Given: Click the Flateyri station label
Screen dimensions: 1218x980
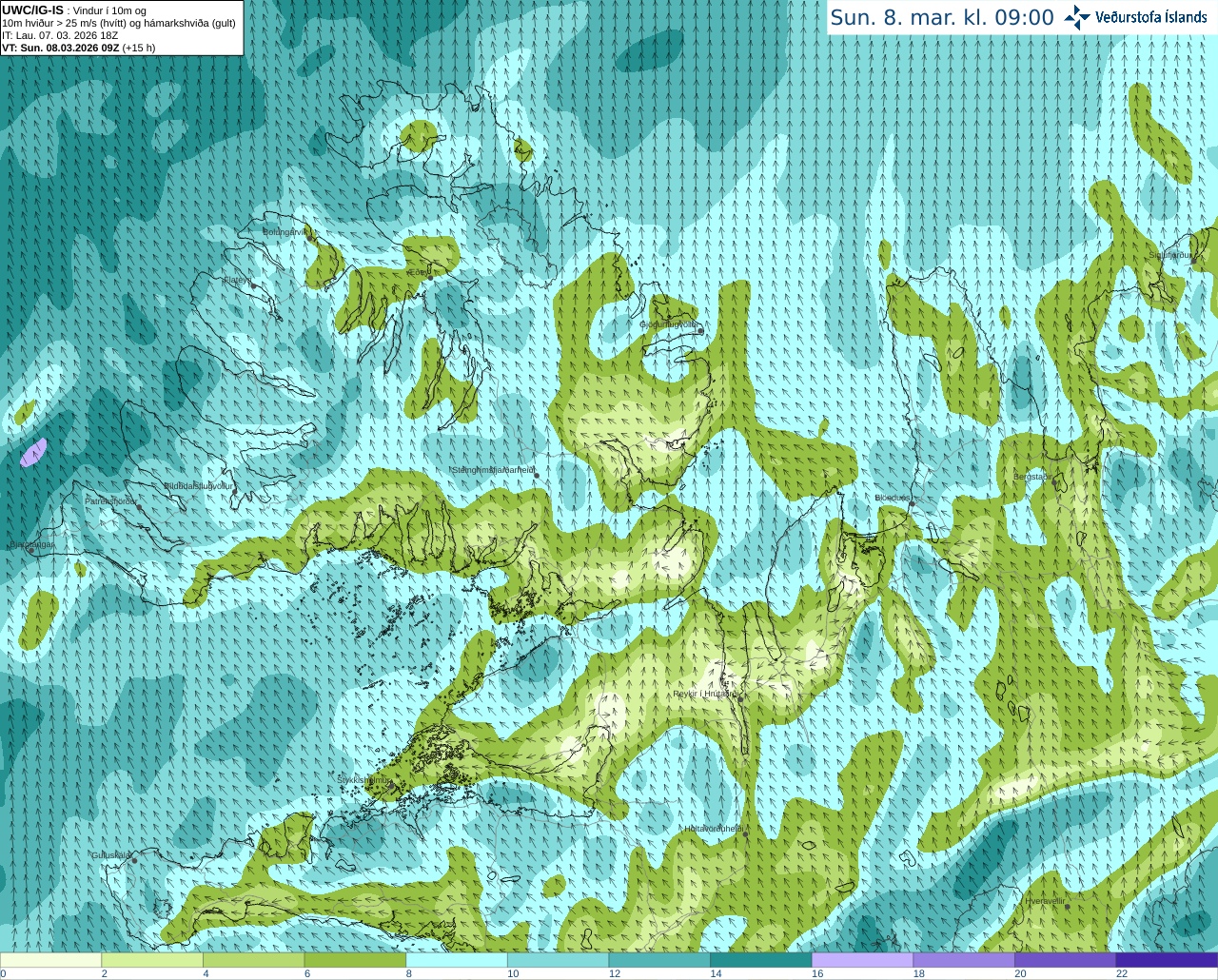Looking at the screenshot, I should pos(236,280).
